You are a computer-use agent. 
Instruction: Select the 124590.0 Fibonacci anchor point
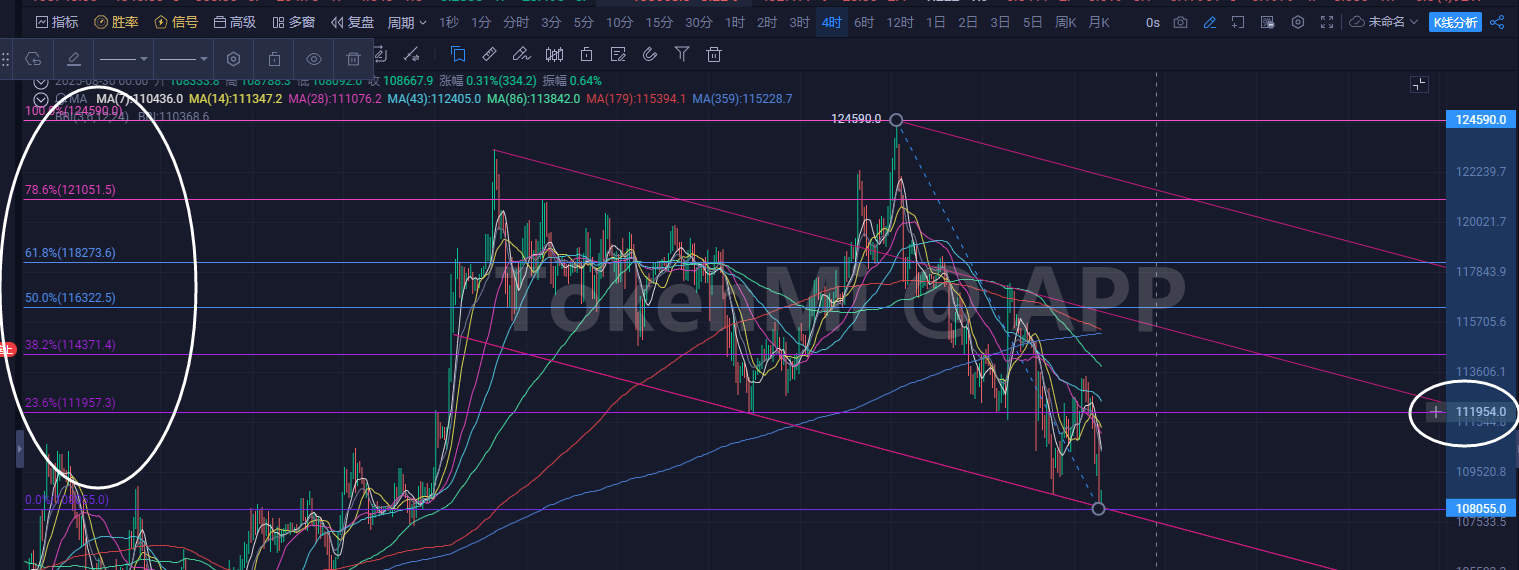pyautogui.click(x=896, y=120)
